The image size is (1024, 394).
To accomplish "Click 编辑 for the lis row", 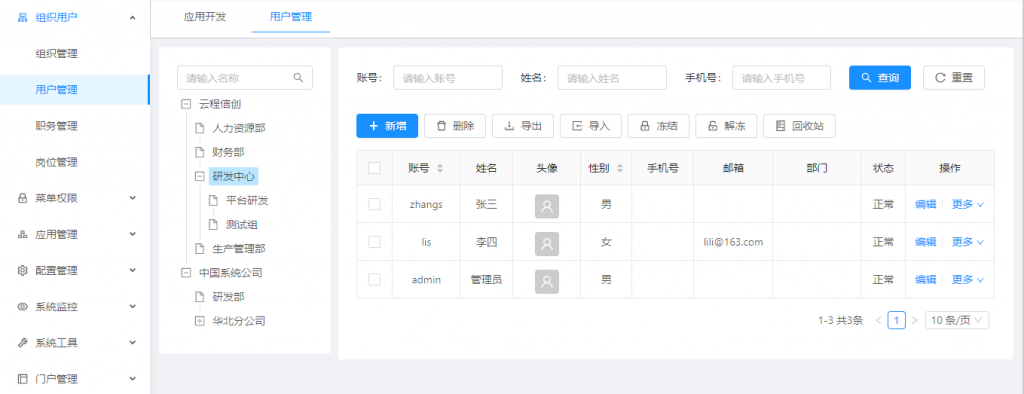I will (925, 242).
